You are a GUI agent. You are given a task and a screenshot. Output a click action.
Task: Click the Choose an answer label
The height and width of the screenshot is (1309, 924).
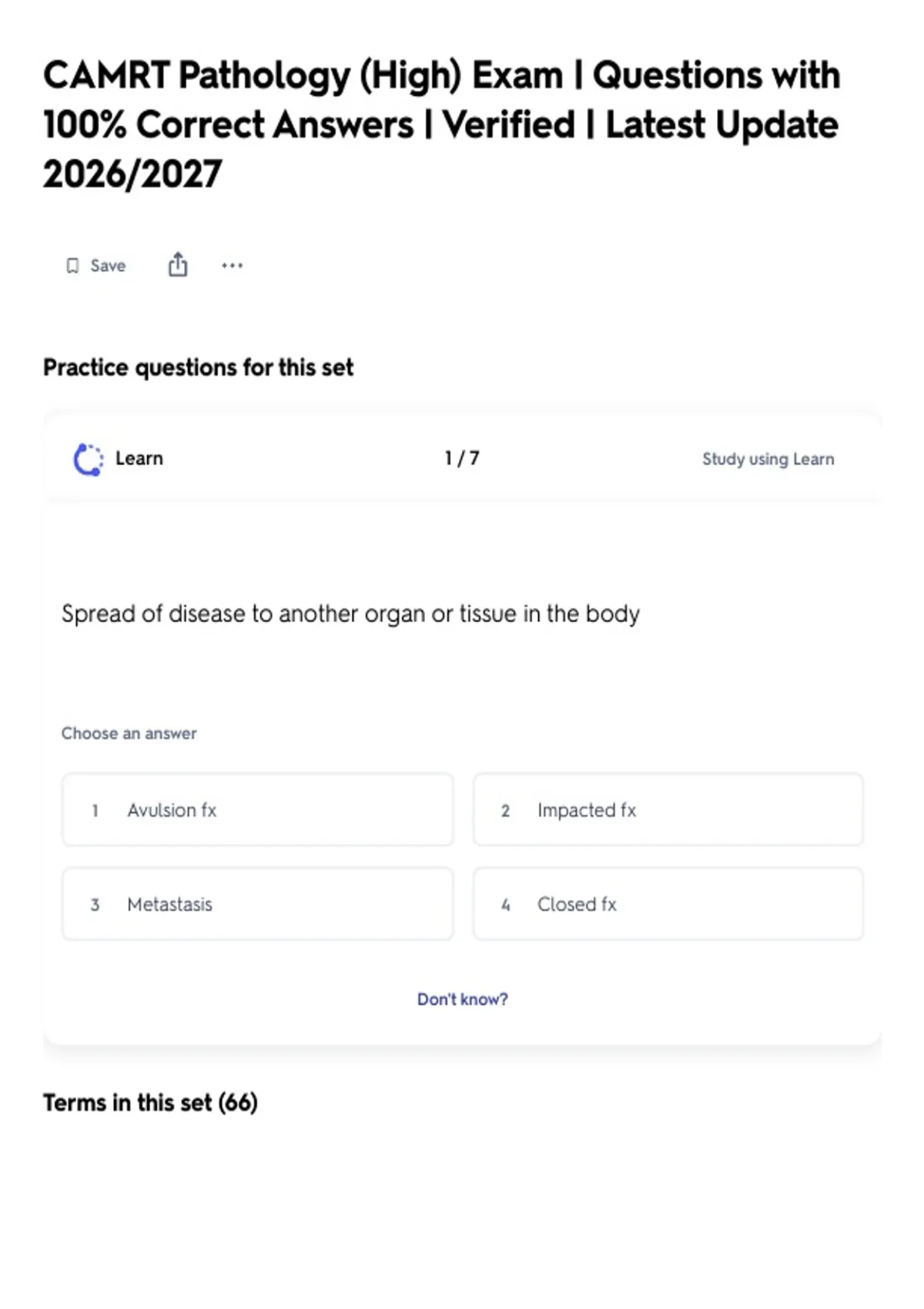(129, 733)
